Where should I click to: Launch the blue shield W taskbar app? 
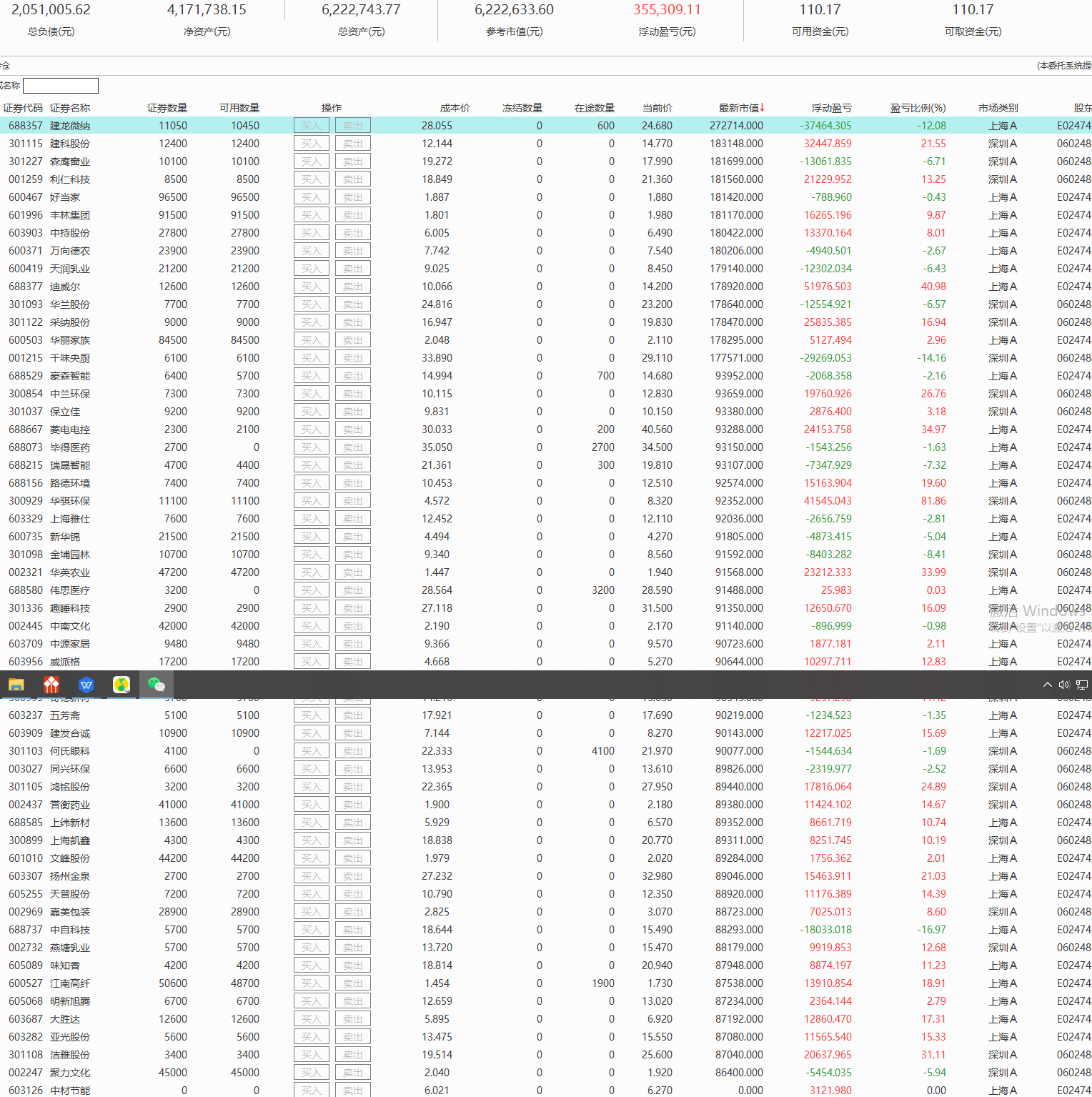(x=86, y=685)
